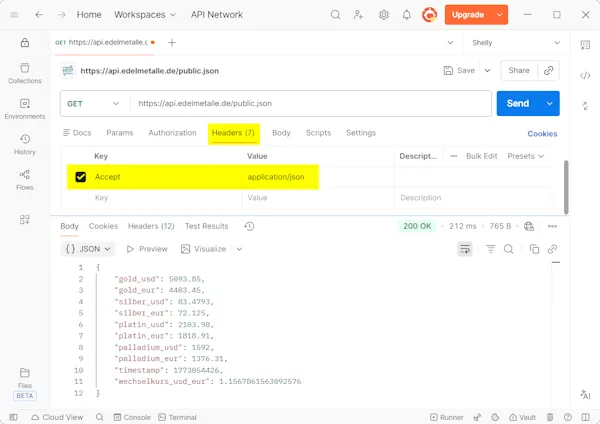Open the Test Results tab

(x=206, y=226)
